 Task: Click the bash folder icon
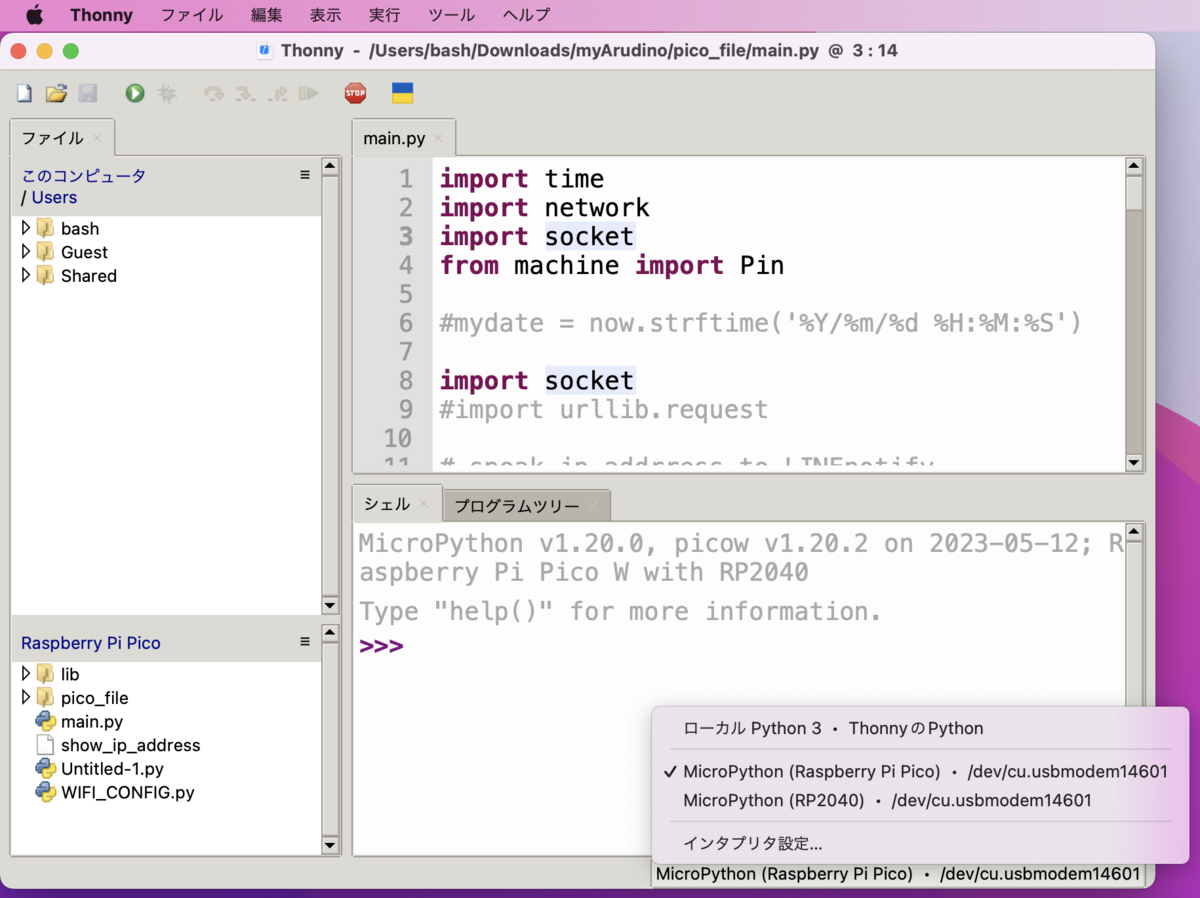[x=45, y=228]
